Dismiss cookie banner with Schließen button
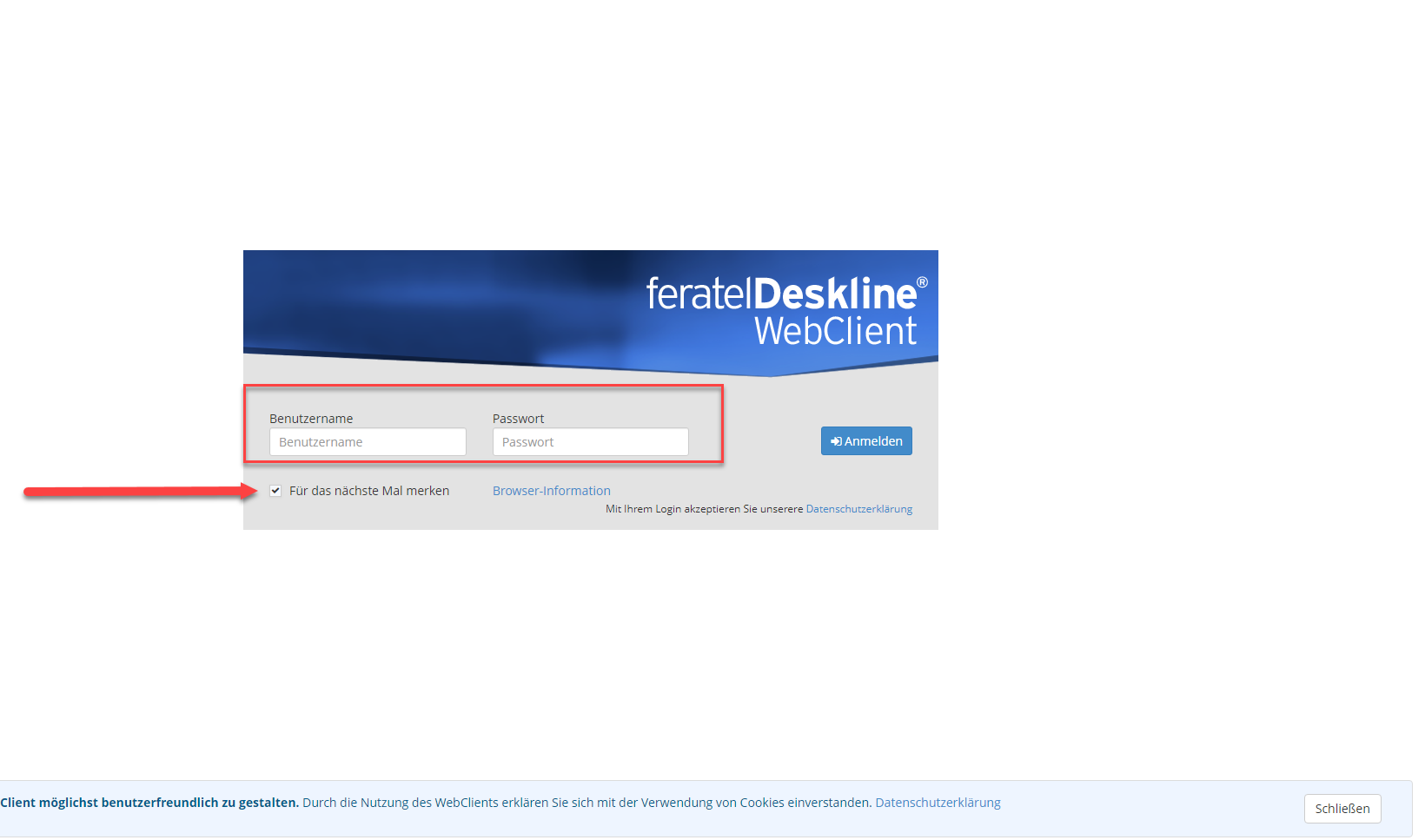 click(1342, 809)
